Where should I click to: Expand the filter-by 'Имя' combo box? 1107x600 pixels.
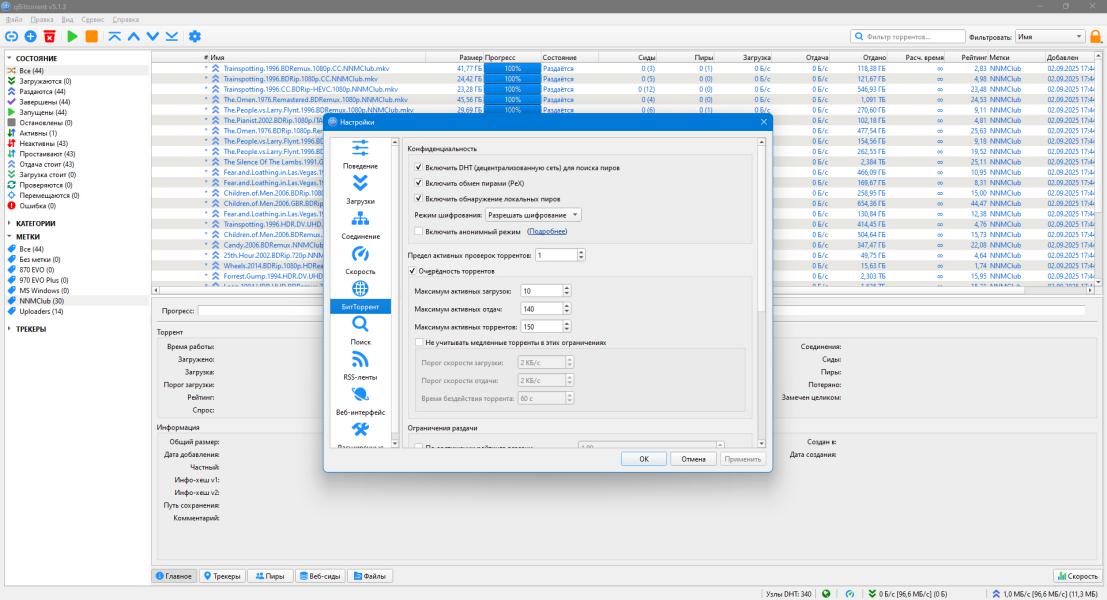coord(1049,36)
